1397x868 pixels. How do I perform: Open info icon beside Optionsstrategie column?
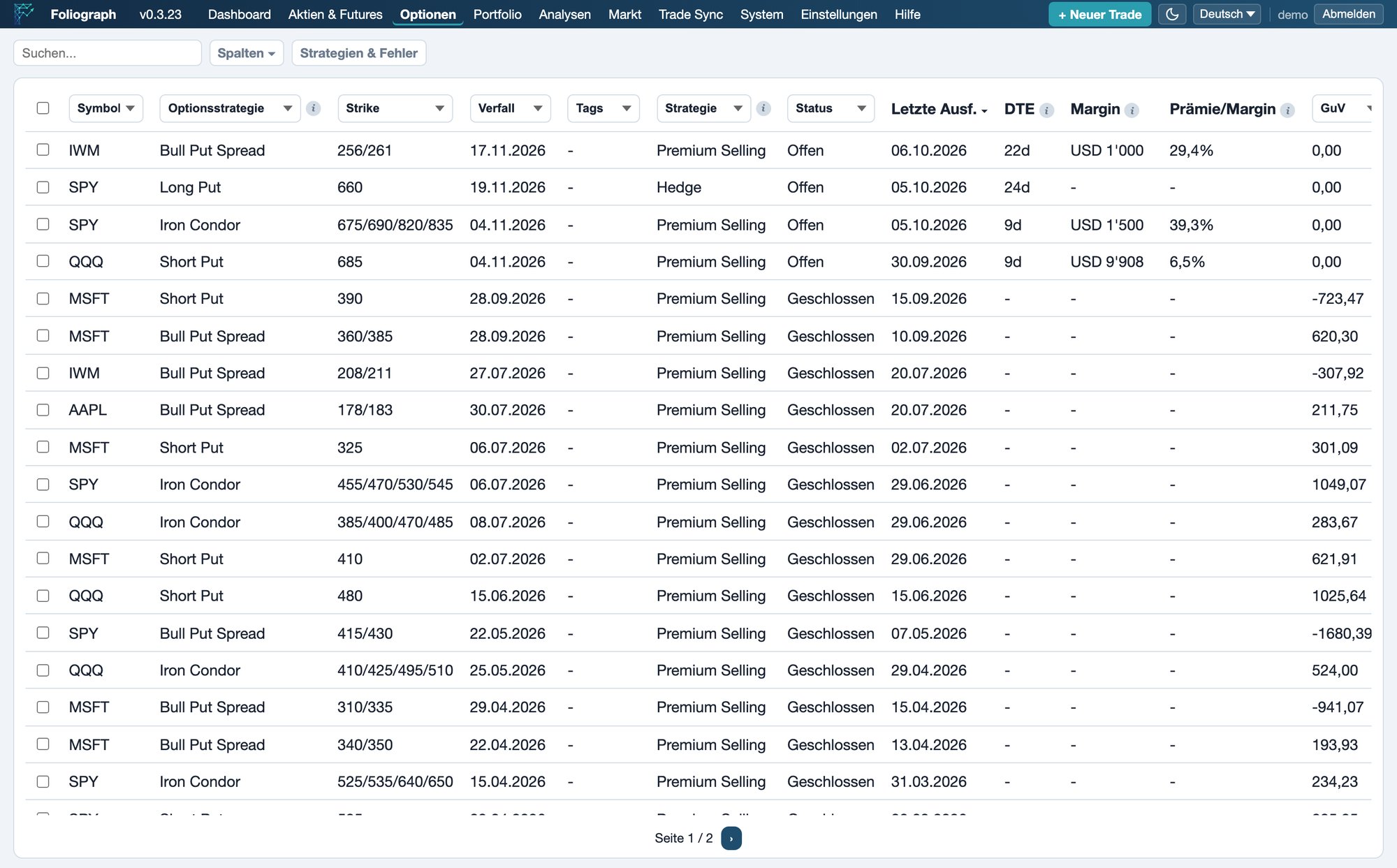(x=314, y=108)
